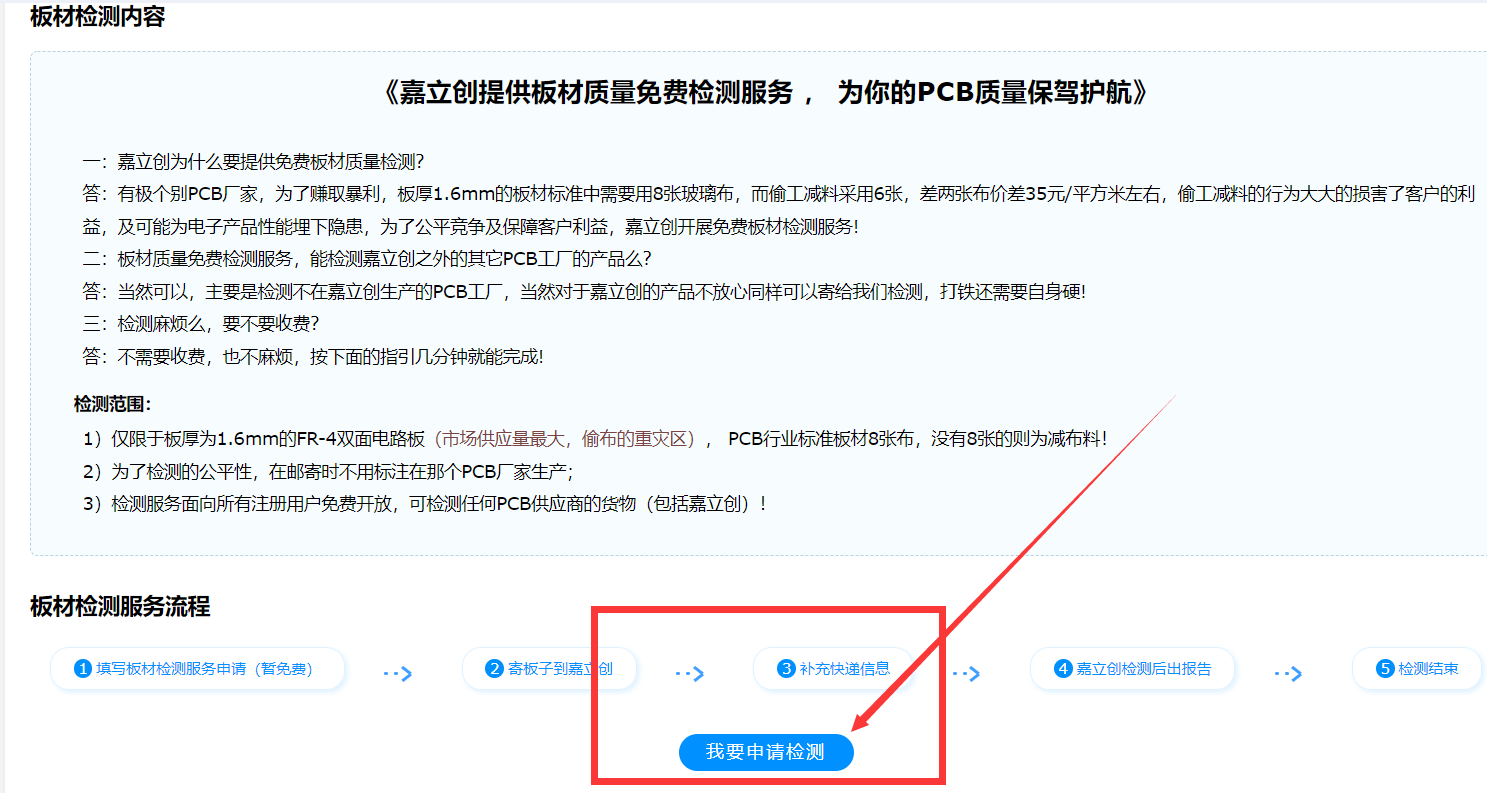Click the 板材检测服务流程 section heading
This screenshot has width=1487, height=793.
[120, 606]
